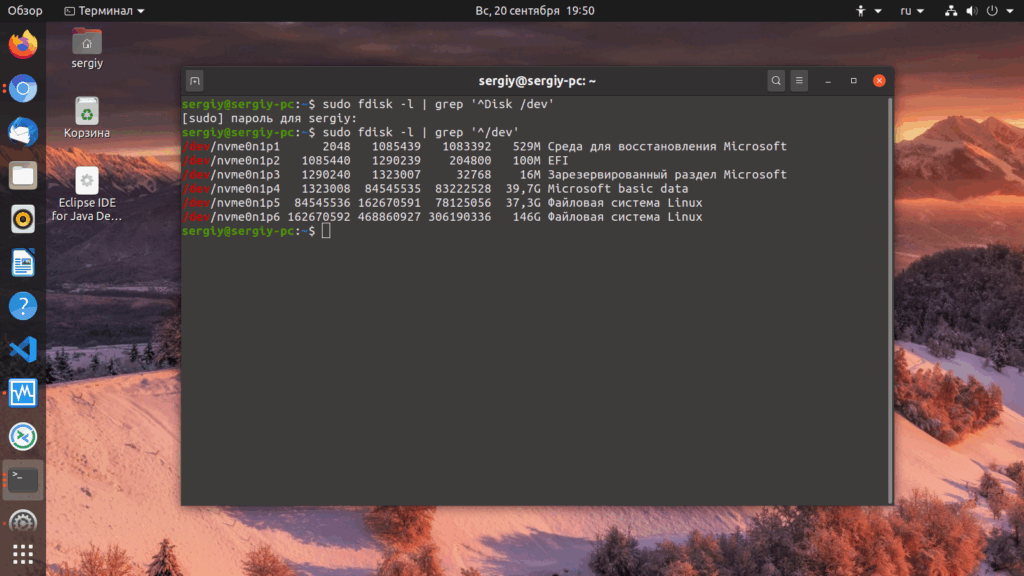Click the volume icon in top bar
The image size is (1024, 576).
[x=972, y=10]
